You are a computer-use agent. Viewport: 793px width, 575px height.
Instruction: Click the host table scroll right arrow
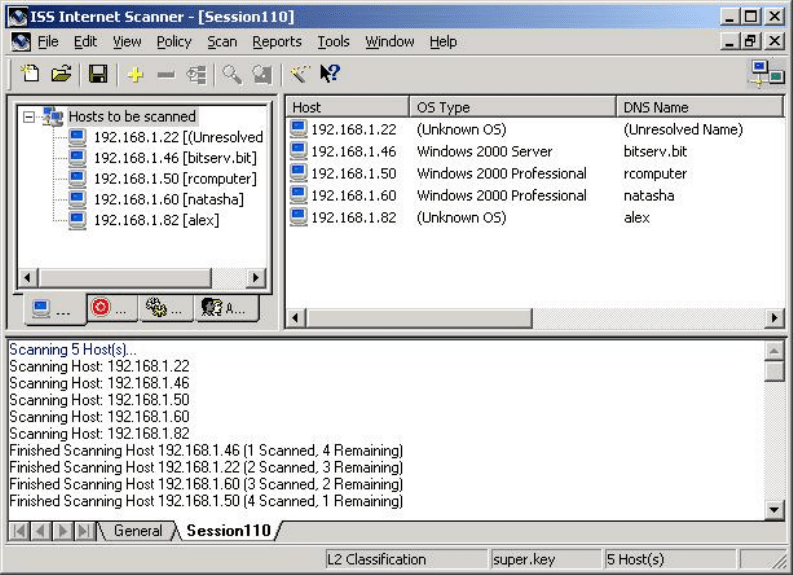pos(774,318)
